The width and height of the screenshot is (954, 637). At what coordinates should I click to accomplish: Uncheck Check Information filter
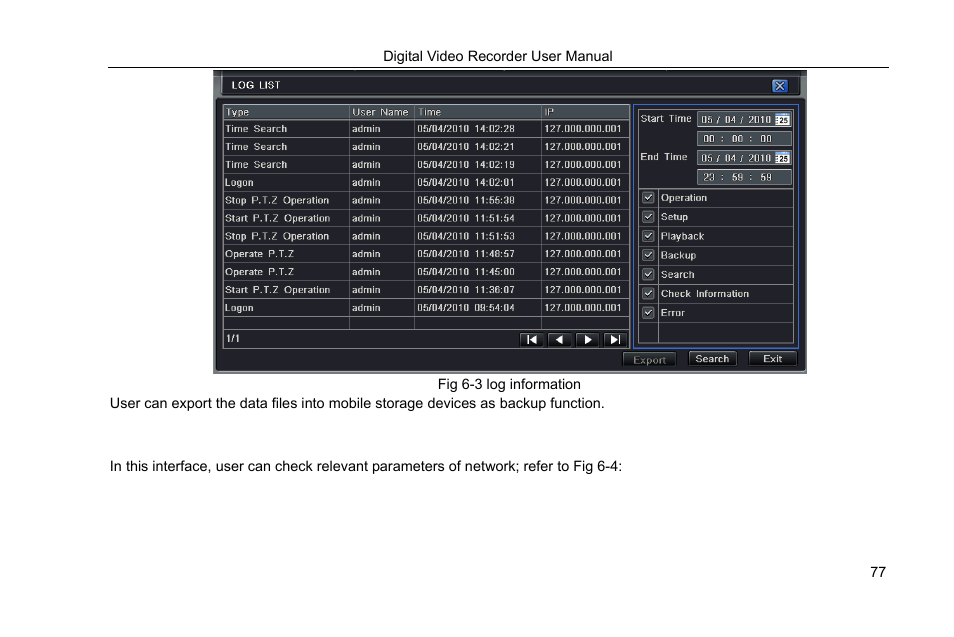point(648,293)
